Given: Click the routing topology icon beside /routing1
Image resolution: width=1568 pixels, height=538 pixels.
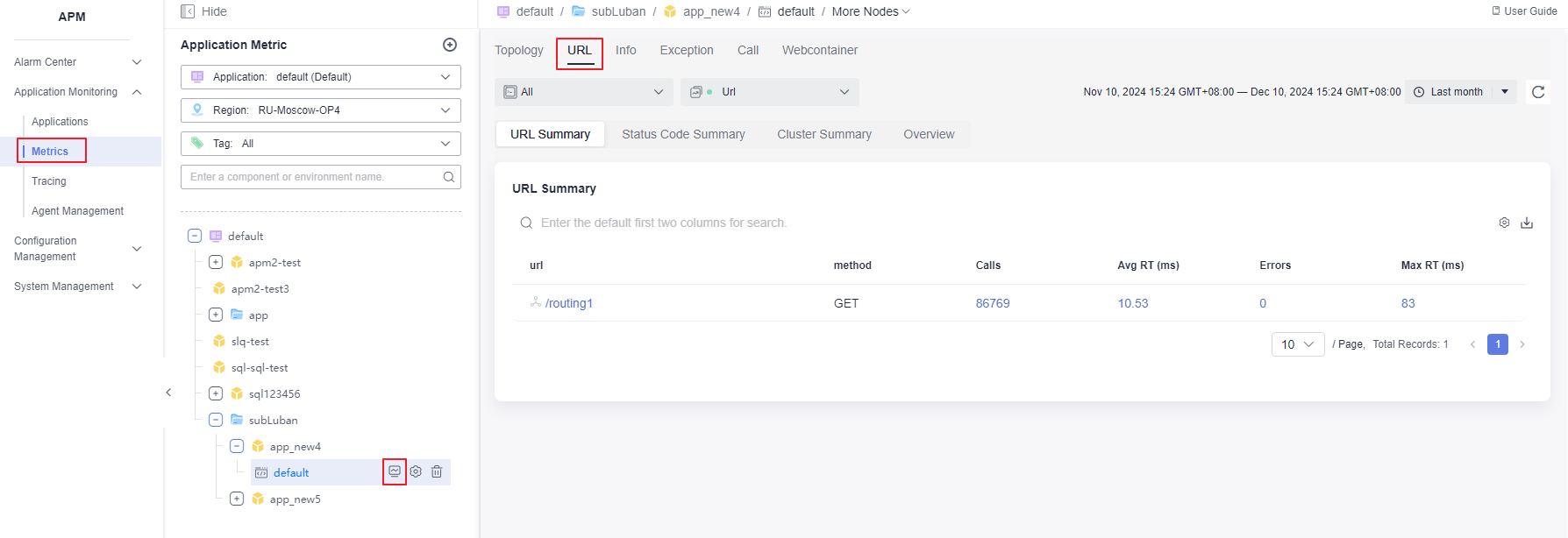Looking at the screenshot, I should point(535,302).
